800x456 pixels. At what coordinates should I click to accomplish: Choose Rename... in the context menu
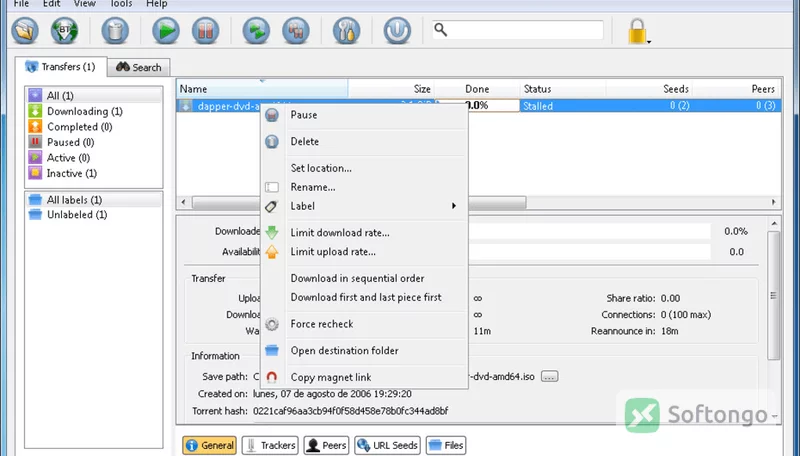[x=364, y=187]
